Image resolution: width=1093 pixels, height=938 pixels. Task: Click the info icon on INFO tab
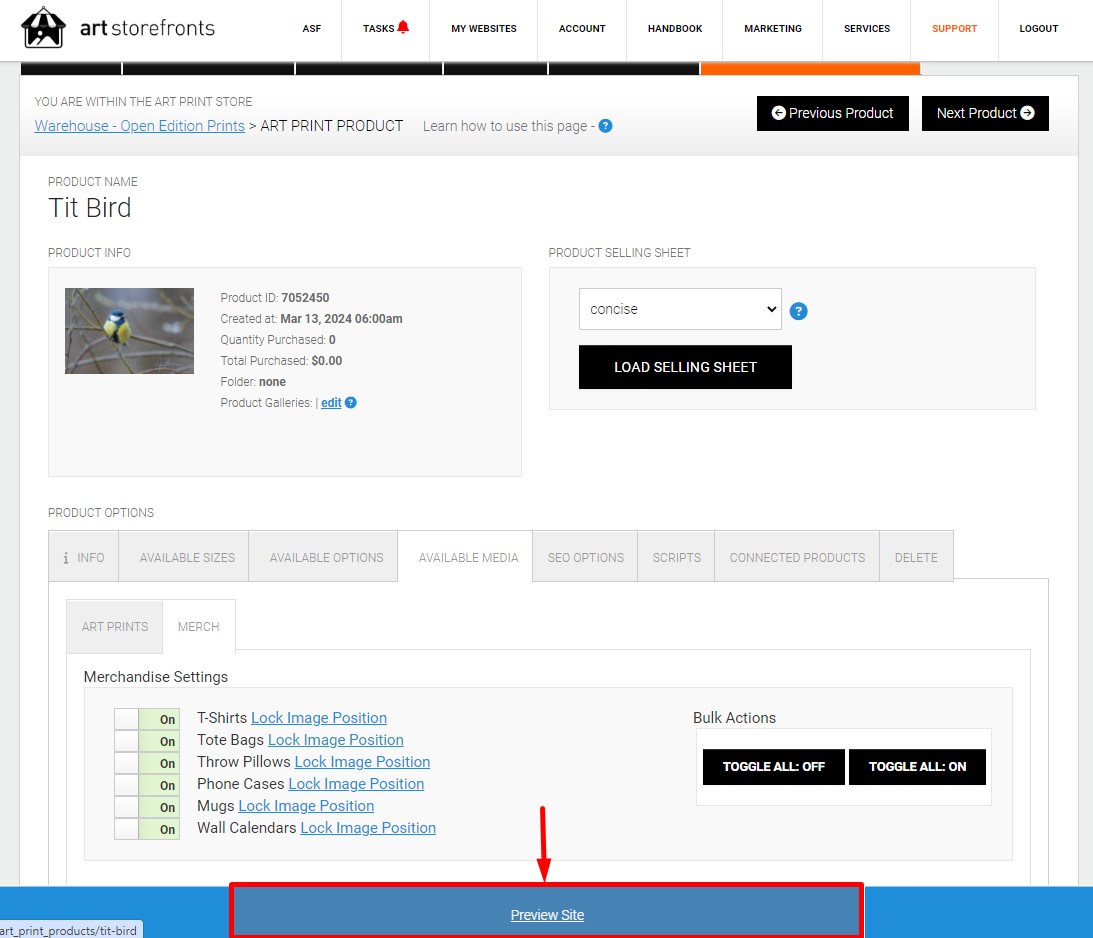tap(66, 558)
